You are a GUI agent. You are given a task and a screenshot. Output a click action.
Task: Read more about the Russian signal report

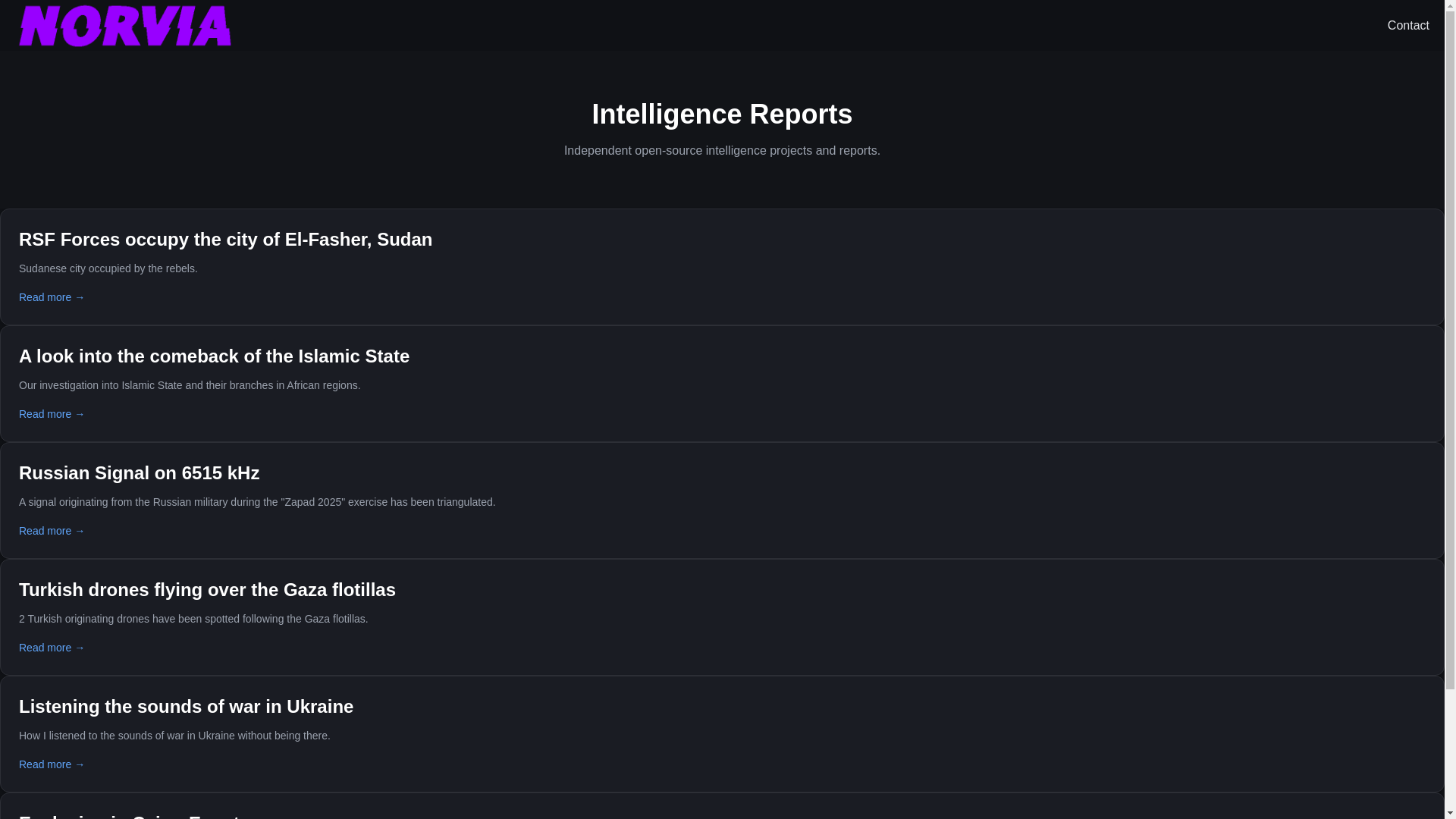(52, 531)
